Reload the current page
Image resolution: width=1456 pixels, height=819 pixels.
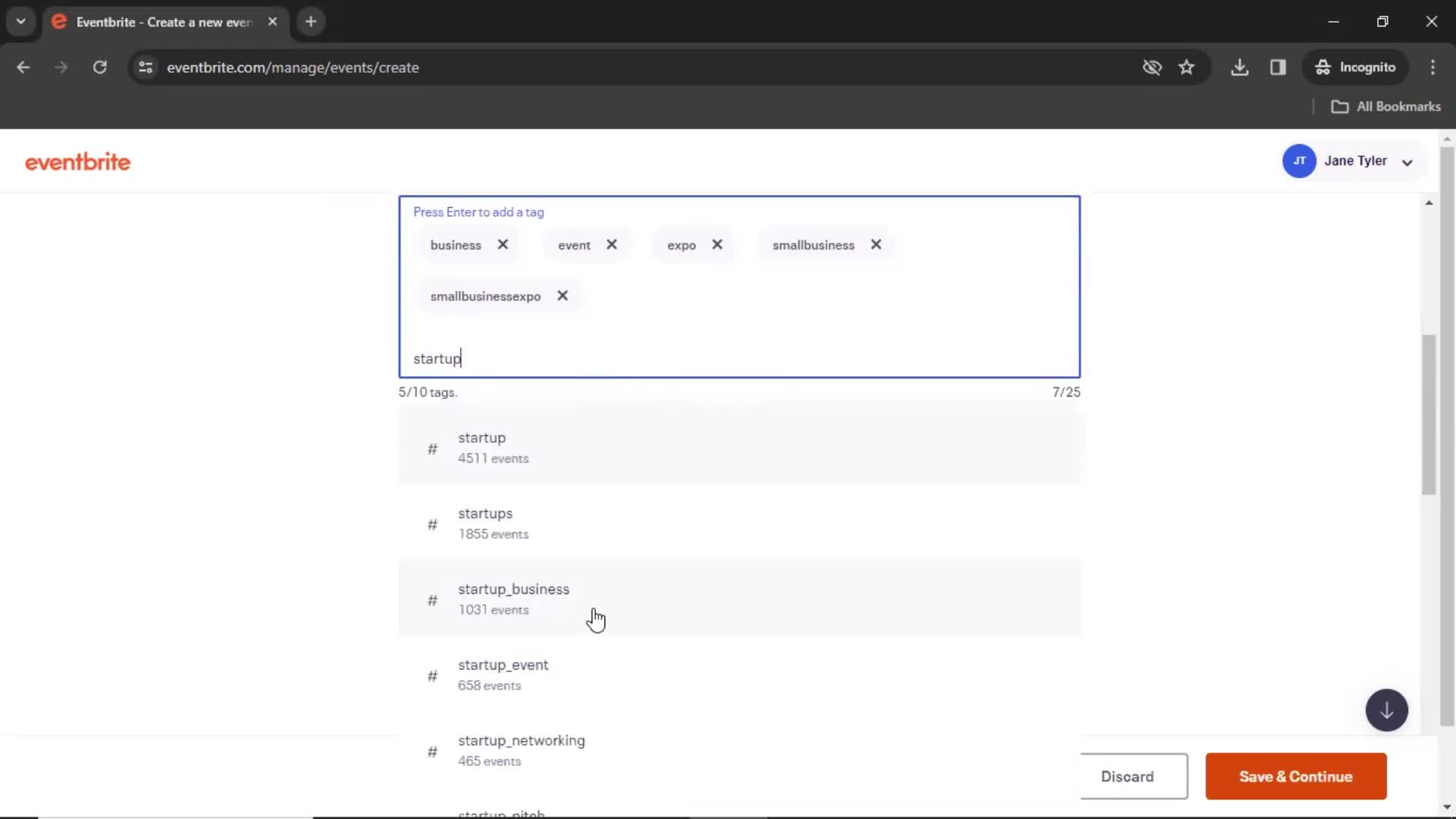click(x=99, y=67)
